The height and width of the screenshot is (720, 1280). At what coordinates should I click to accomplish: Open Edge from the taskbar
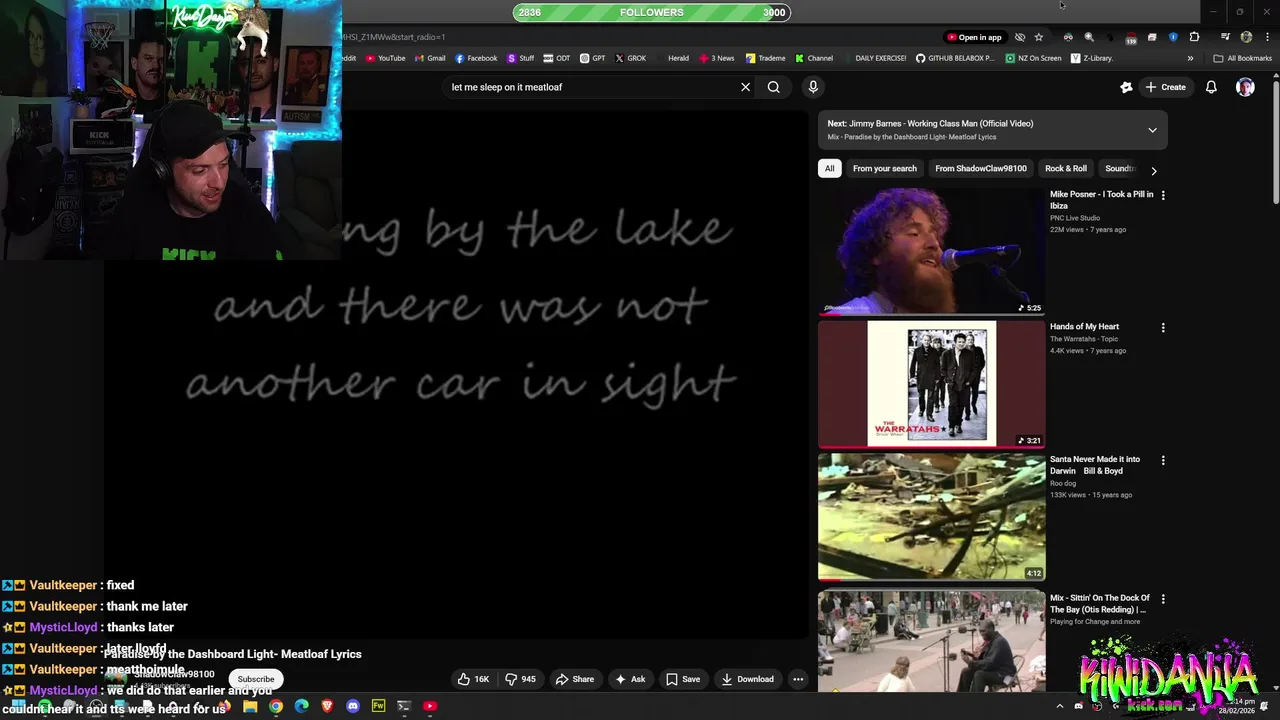(301, 706)
